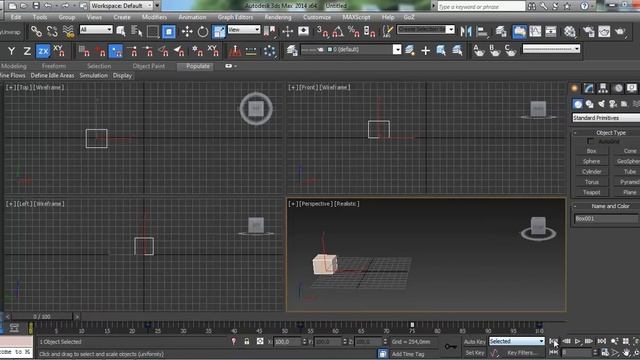Activate the Select and Scale tool
This screenshot has width=640, height=360.
tap(219, 31)
